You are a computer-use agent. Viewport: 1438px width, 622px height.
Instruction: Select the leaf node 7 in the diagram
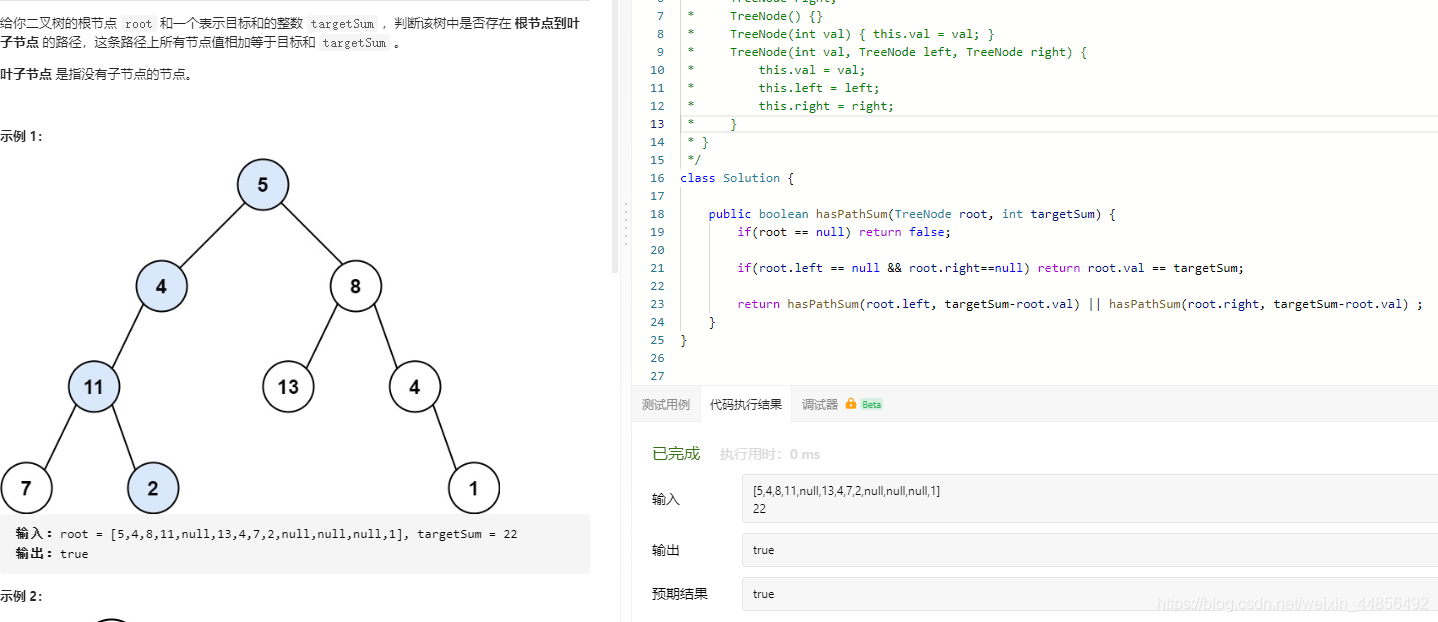[27, 487]
